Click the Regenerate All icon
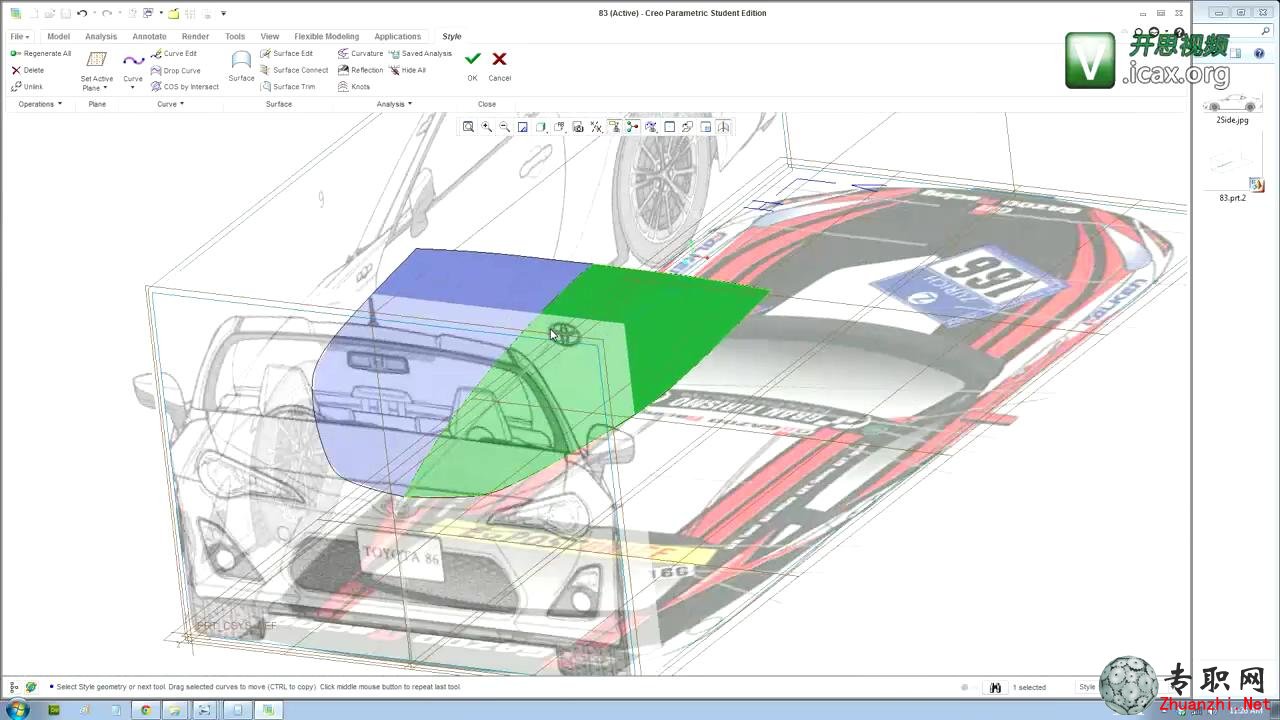 point(16,53)
